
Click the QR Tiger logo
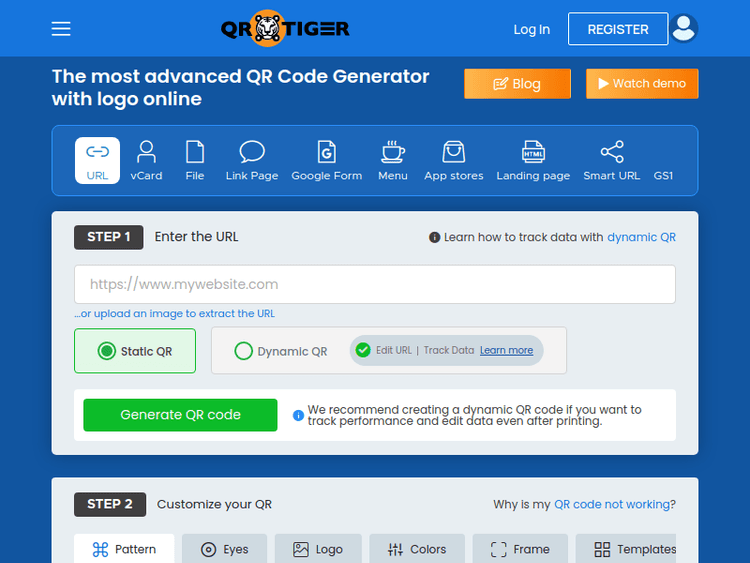tap(285, 29)
